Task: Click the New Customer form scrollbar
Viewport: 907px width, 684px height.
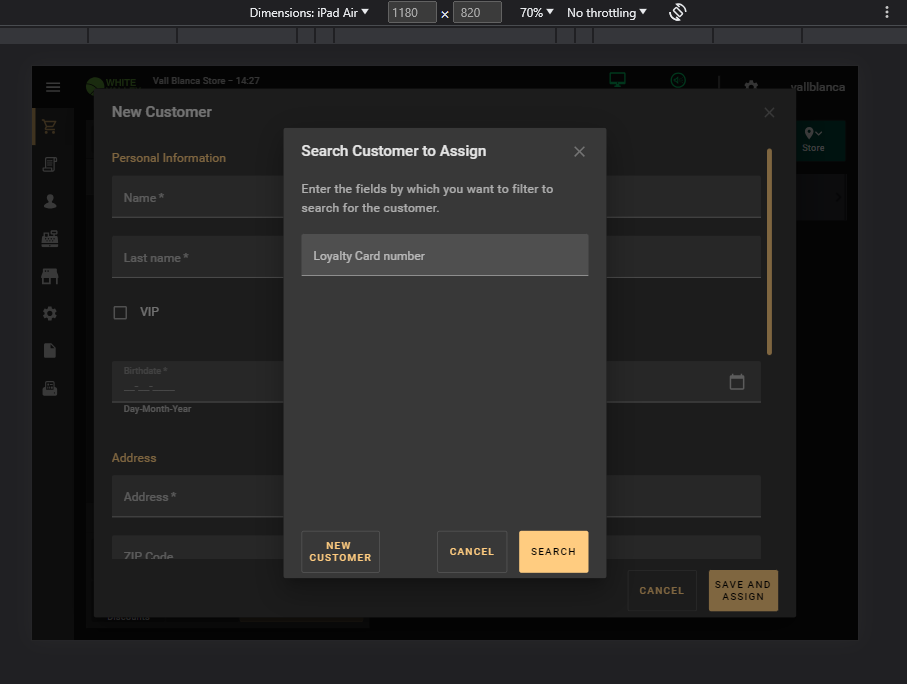Action: [769, 250]
